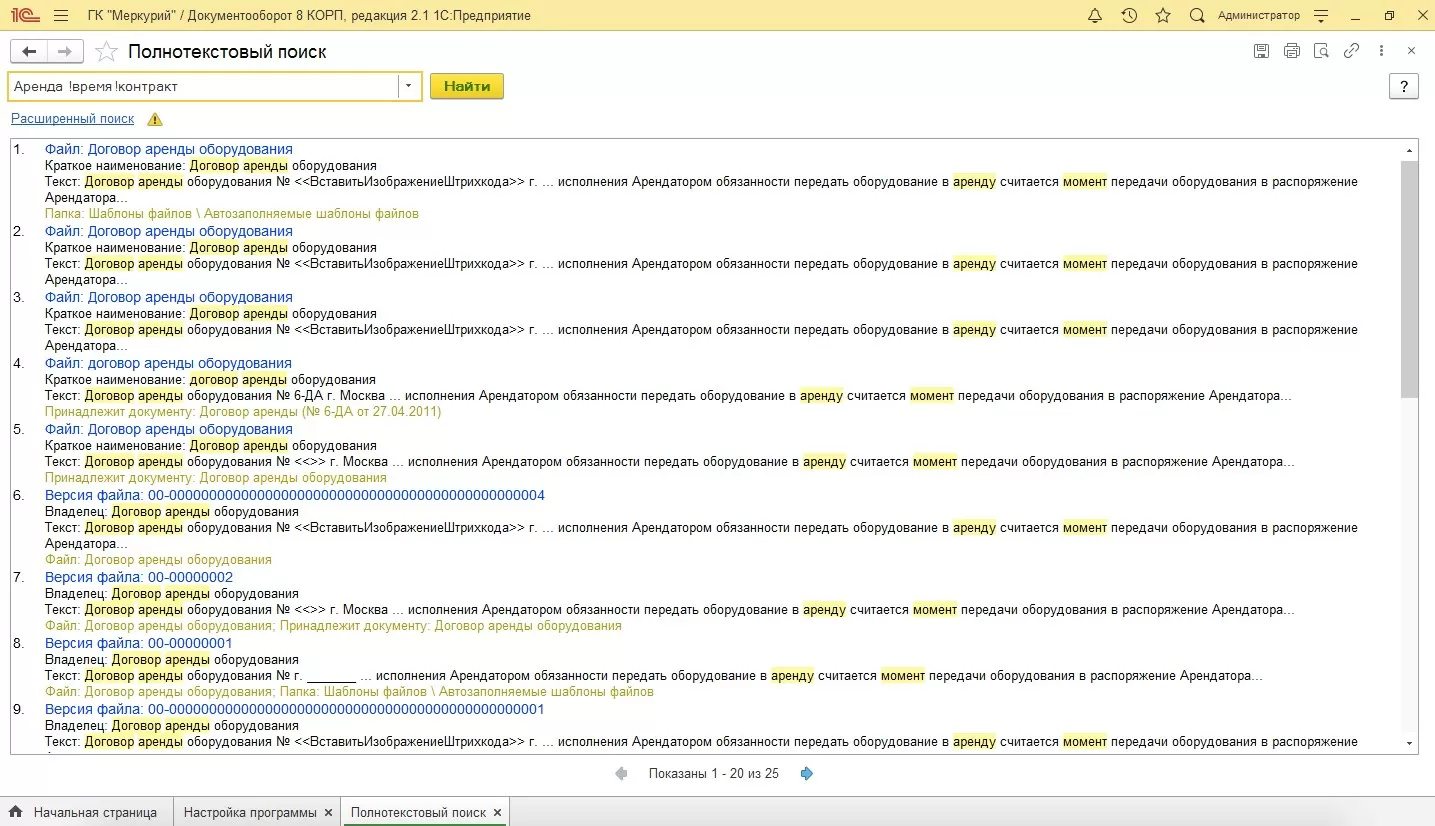The height and width of the screenshot is (826, 1435).
Task: Open service settings menu dropdown
Action: (1321, 16)
